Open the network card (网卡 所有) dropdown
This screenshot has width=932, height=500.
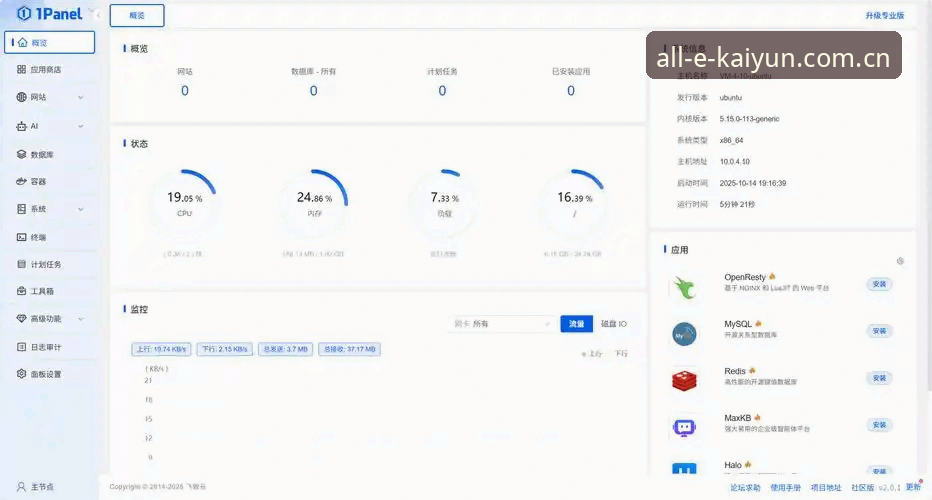(x=501, y=324)
